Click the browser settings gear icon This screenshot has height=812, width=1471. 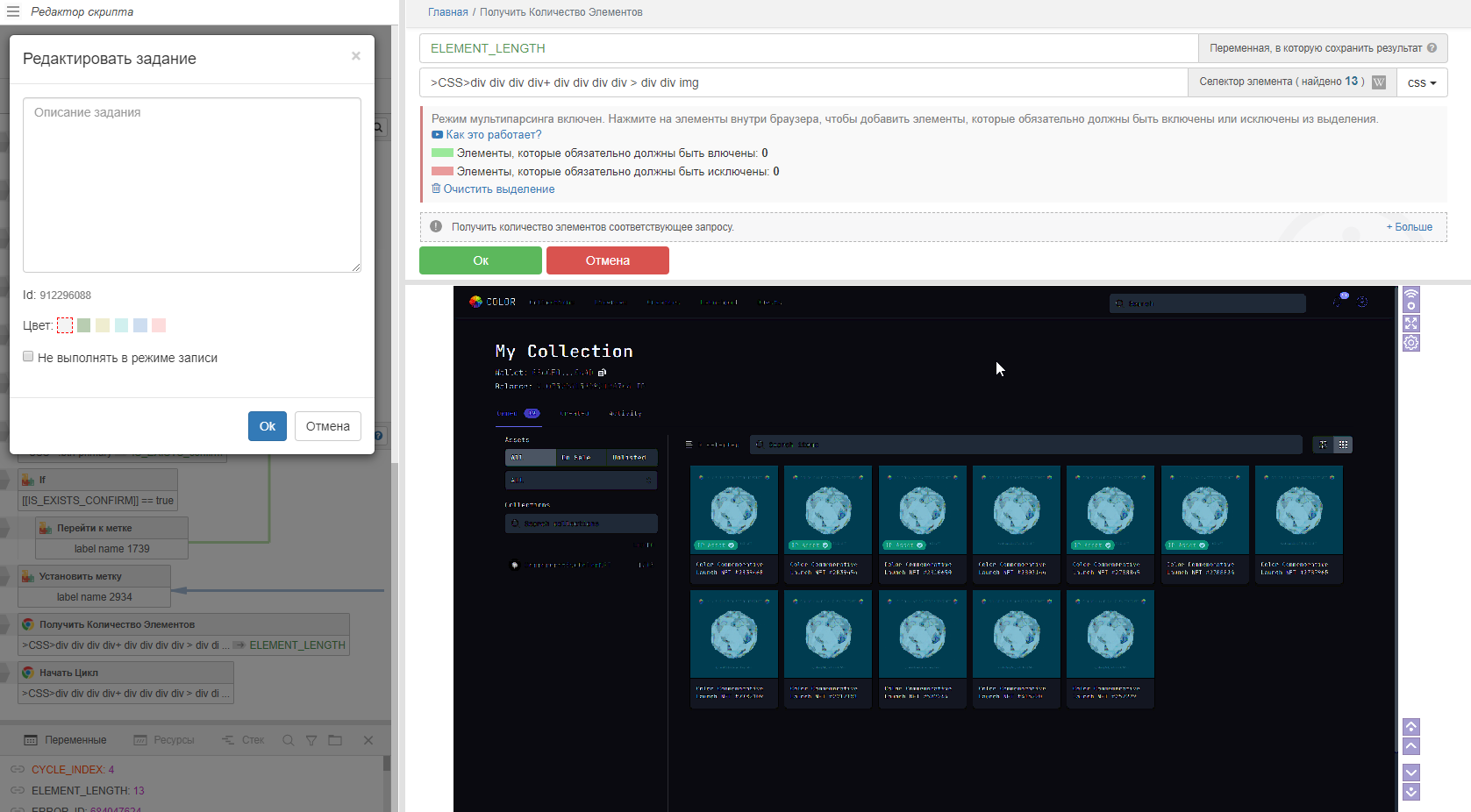[1410, 343]
